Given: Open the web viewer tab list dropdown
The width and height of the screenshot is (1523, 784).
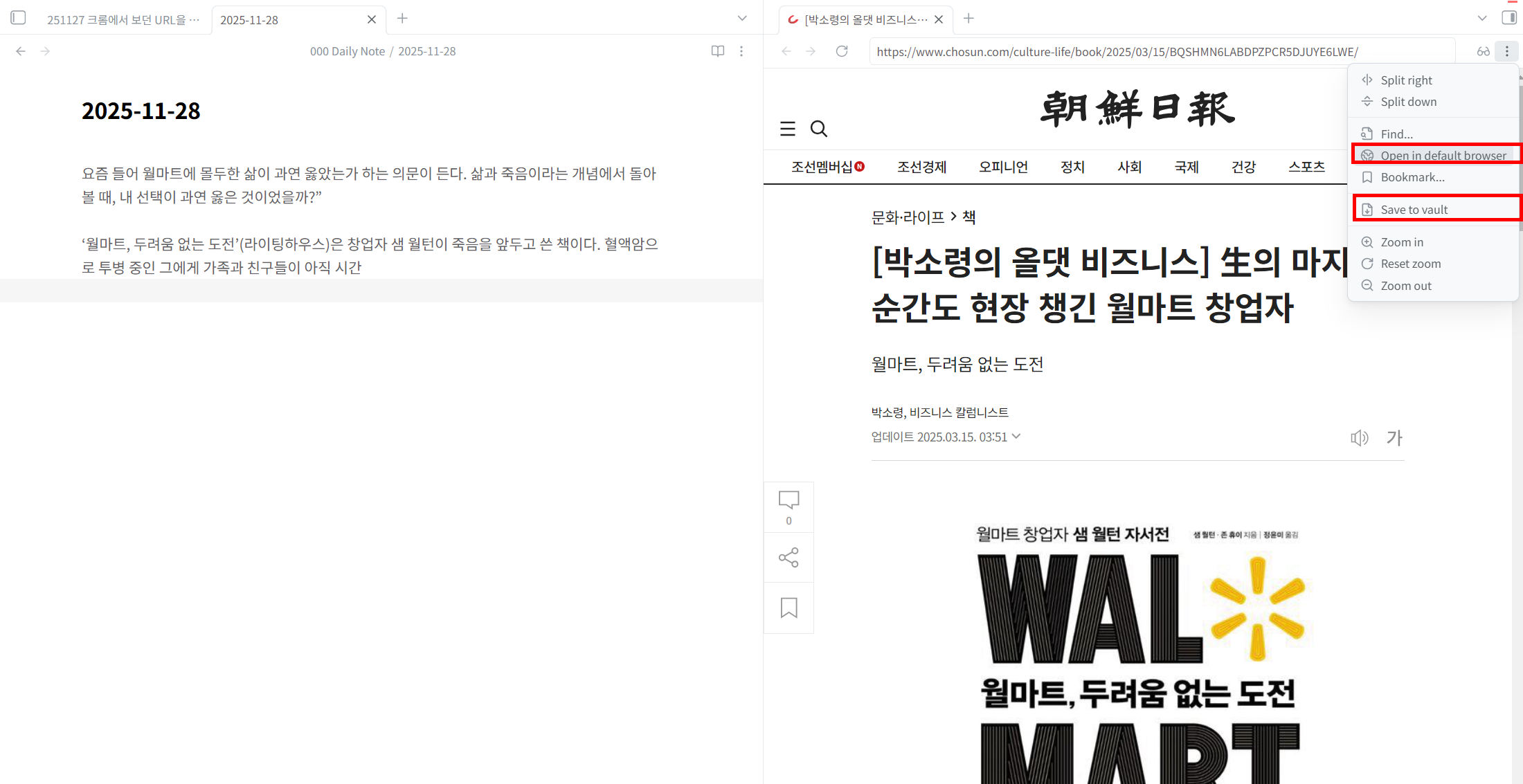Looking at the screenshot, I should pyautogui.click(x=1482, y=19).
